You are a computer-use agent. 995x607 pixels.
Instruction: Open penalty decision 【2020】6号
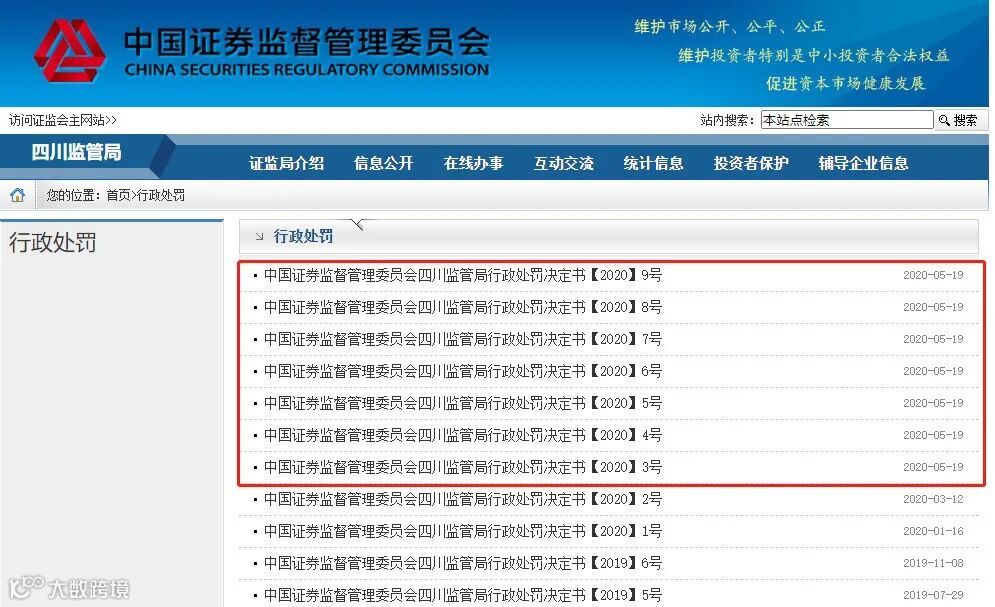point(463,371)
